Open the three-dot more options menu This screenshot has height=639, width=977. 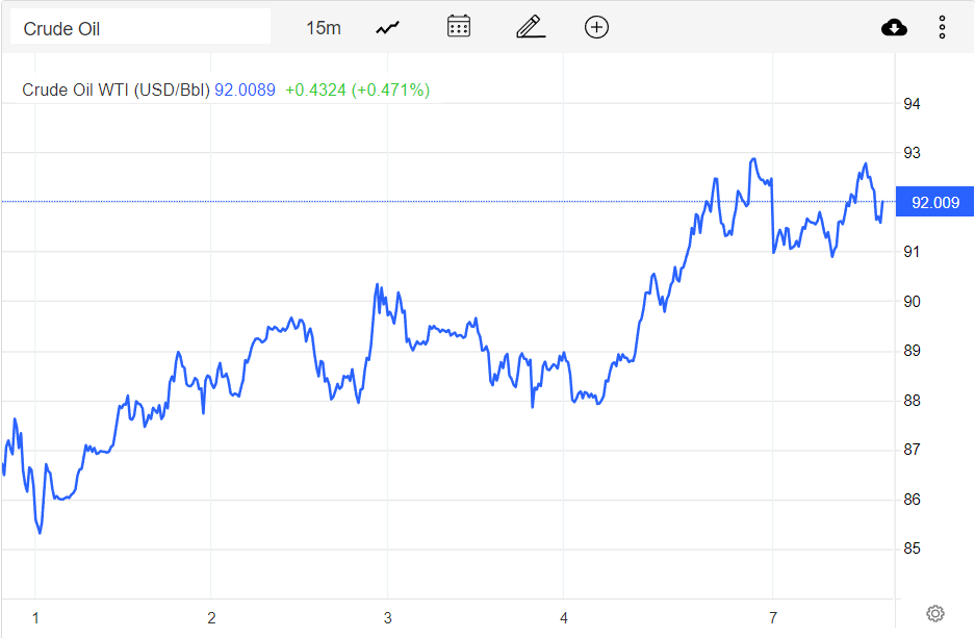(x=942, y=27)
